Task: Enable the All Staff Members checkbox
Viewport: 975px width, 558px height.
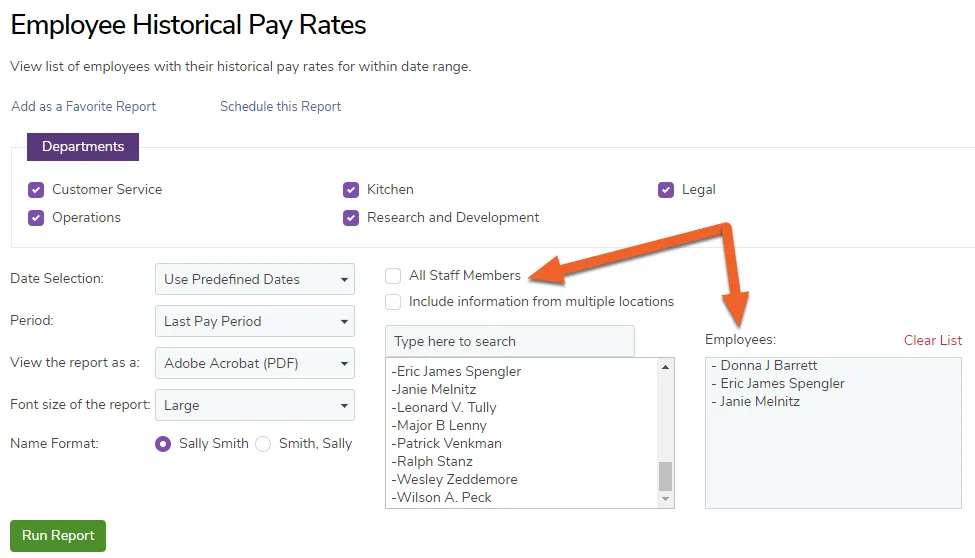Action: pos(393,276)
